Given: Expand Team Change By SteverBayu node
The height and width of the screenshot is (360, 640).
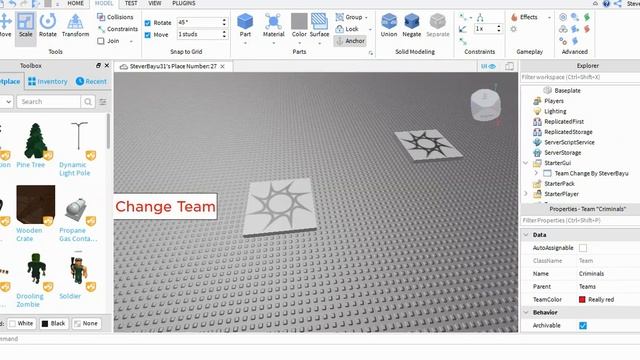Looking at the screenshot, I should click(x=536, y=173).
